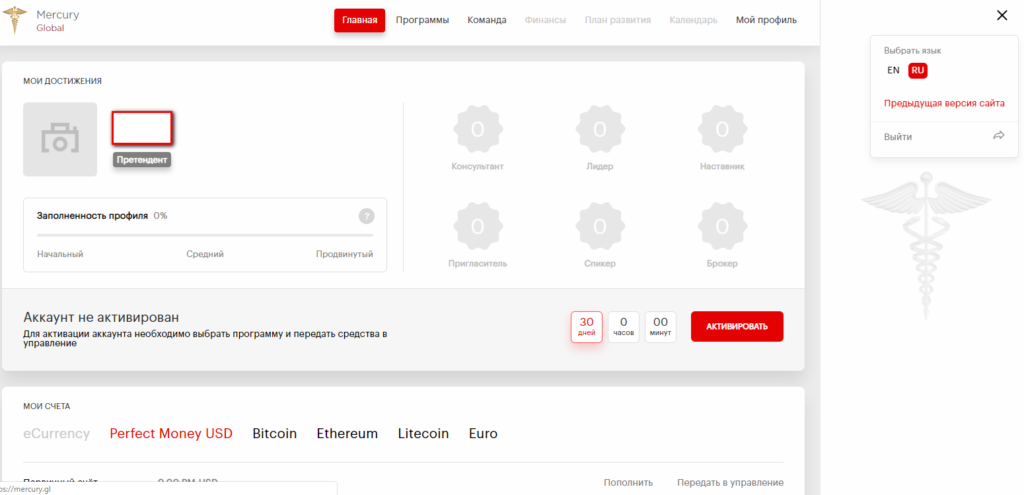Screen dimensions: 1024x495
Task: Open the План развития menu item
Action: (x=618, y=20)
